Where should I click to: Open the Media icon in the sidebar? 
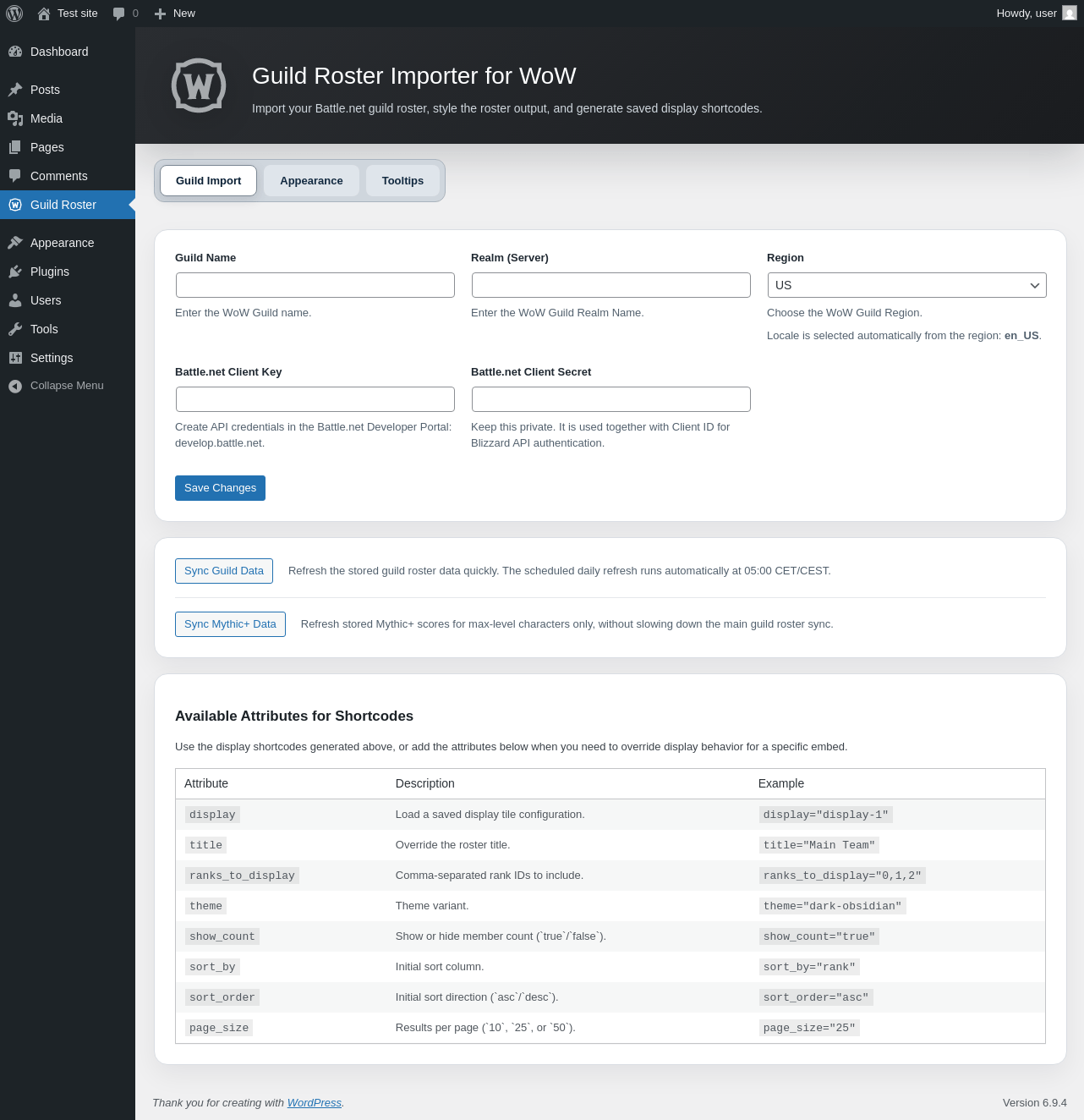(15, 118)
